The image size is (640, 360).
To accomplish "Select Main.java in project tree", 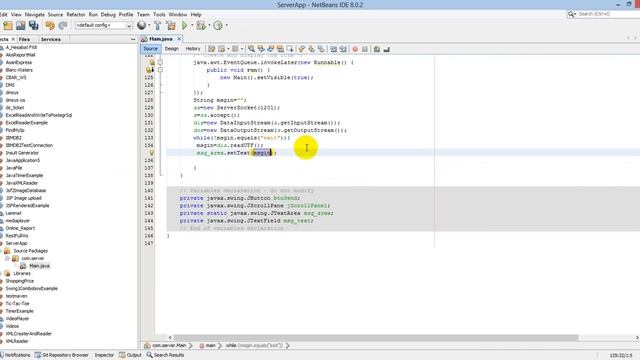I will pos(39,266).
